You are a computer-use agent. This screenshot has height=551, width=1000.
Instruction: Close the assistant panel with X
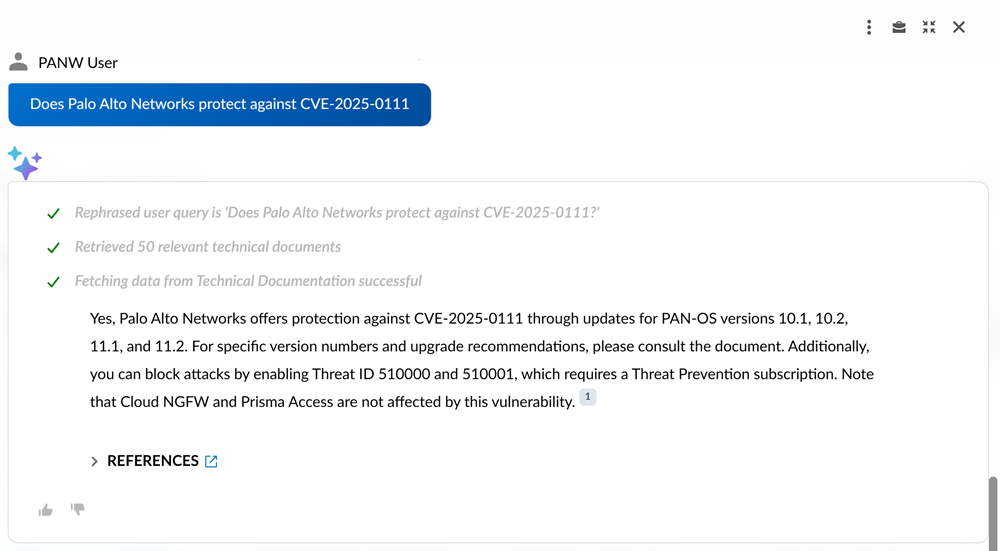point(959,27)
